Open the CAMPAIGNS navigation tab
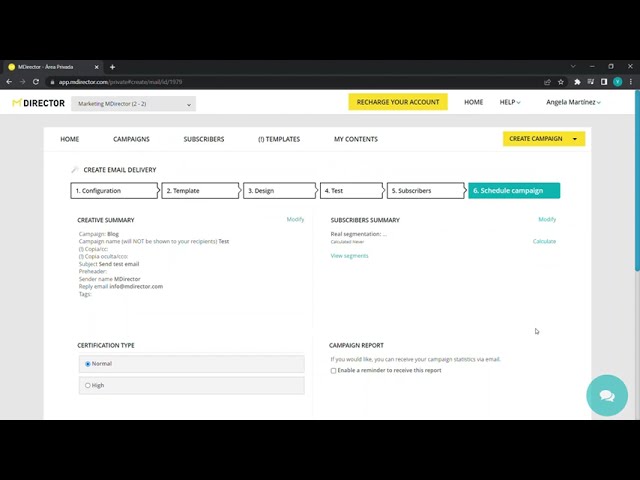Viewport: 640px width, 480px height. click(x=131, y=139)
